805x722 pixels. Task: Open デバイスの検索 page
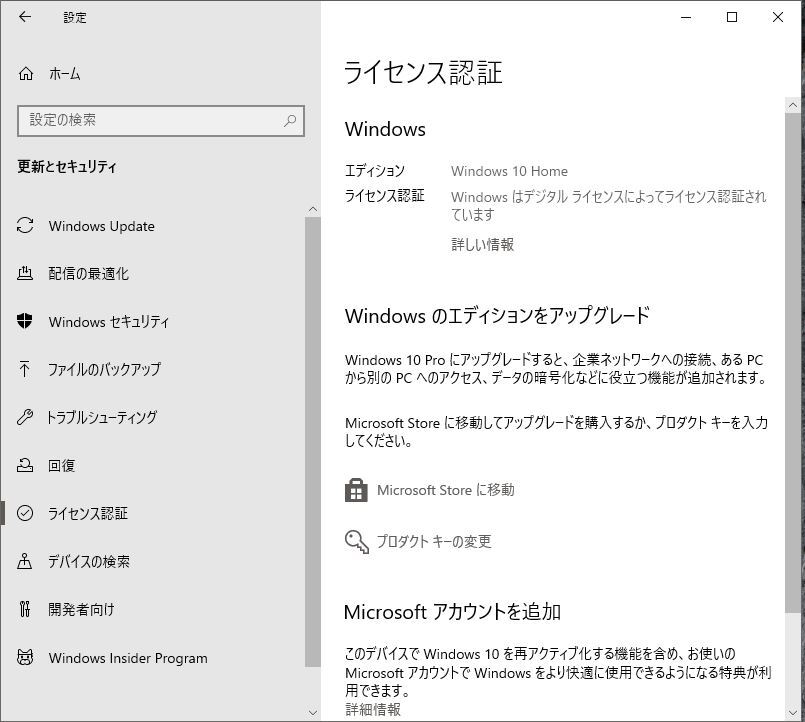click(89, 561)
